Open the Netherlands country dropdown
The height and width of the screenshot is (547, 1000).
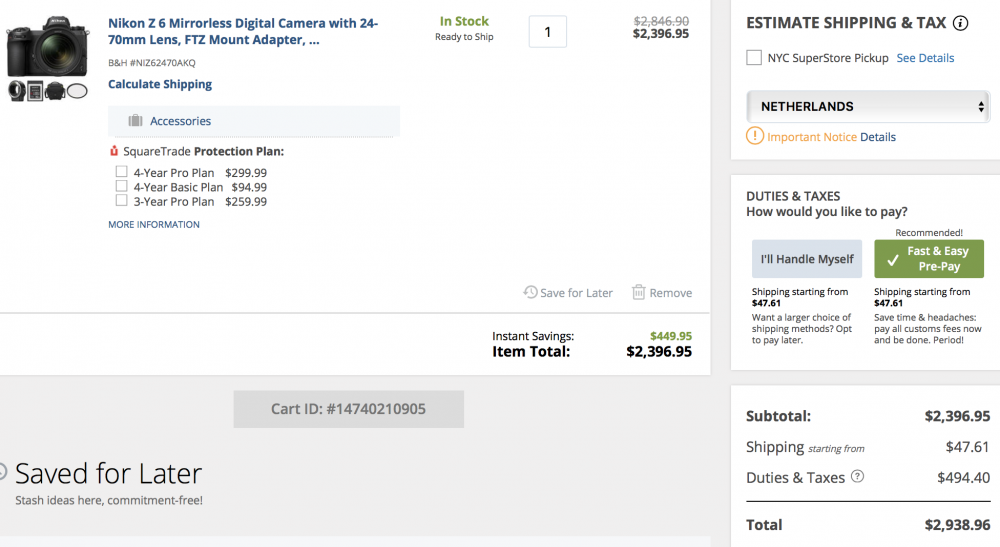[x=867, y=106]
